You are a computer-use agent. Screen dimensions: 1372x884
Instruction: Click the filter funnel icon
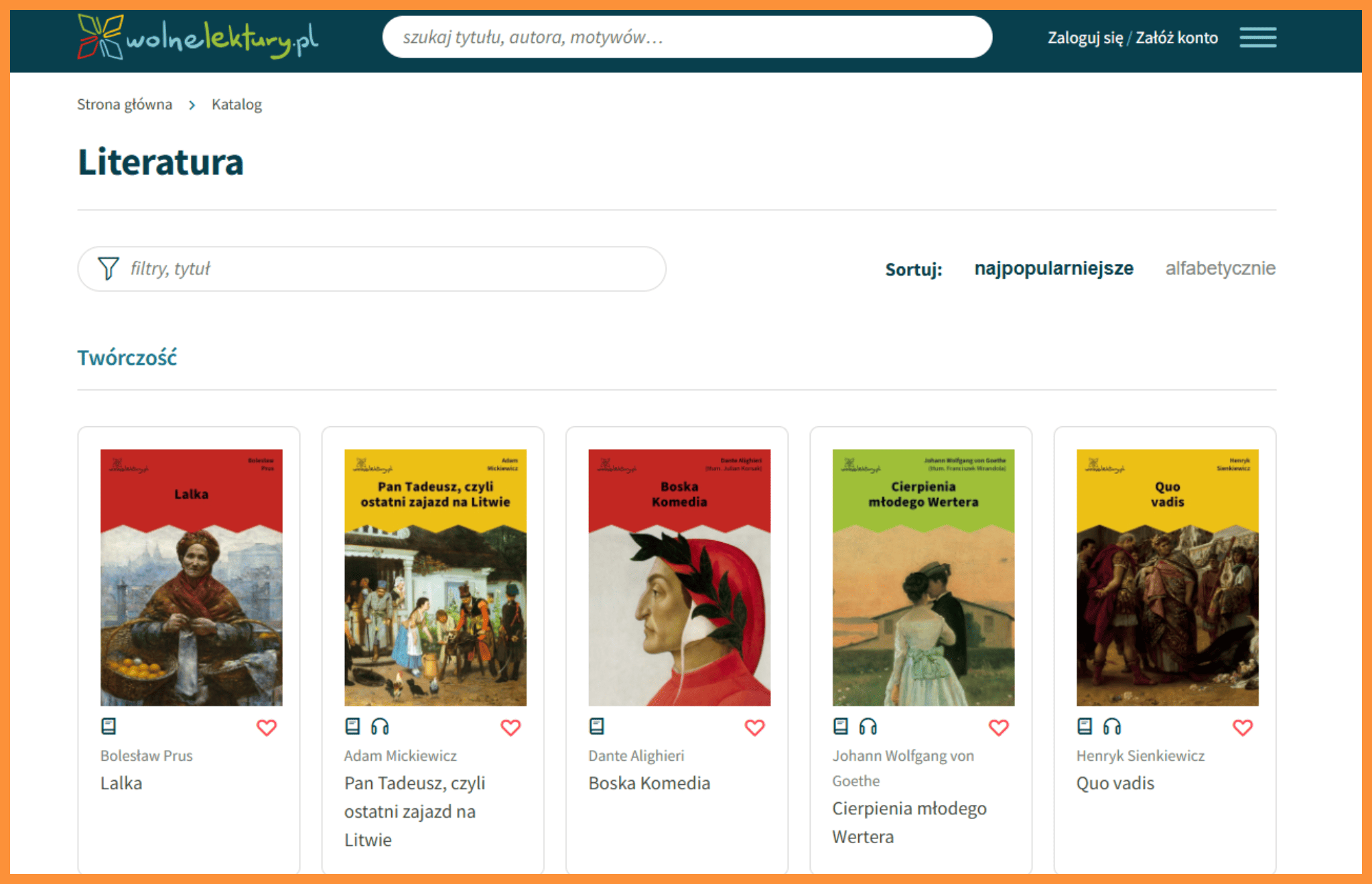click(x=109, y=269)
